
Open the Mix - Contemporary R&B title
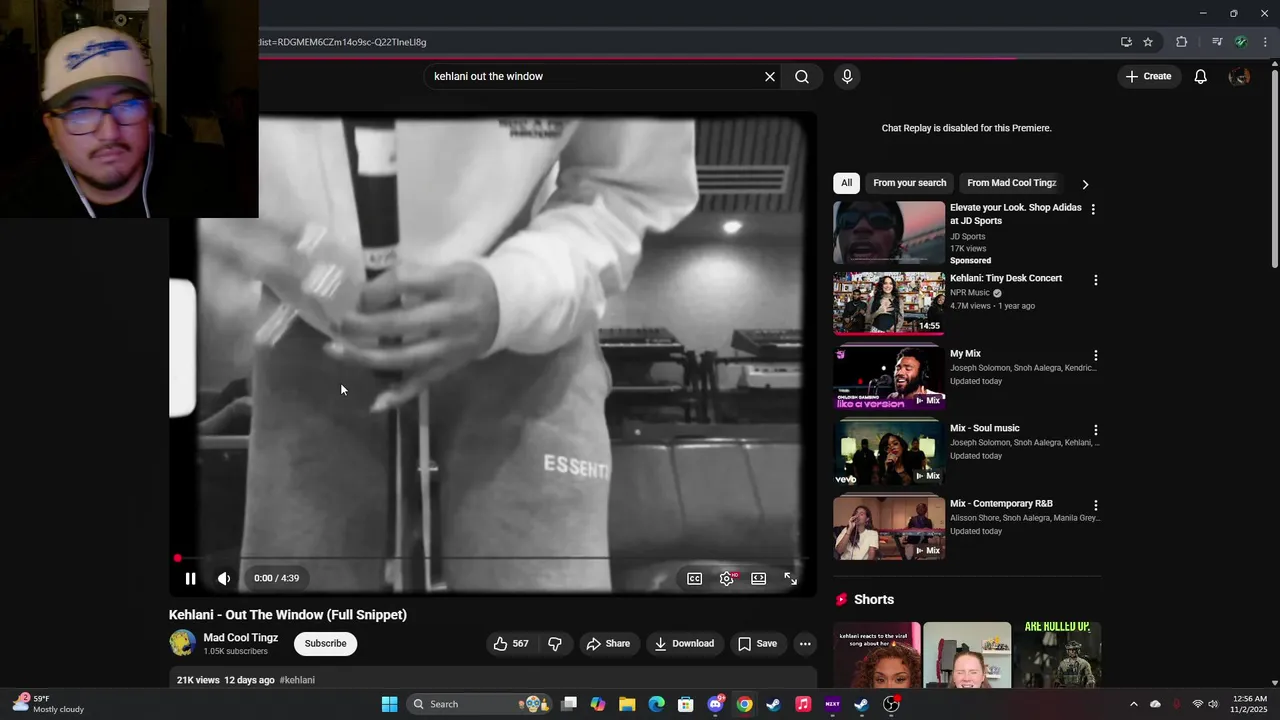(1001, 503)
